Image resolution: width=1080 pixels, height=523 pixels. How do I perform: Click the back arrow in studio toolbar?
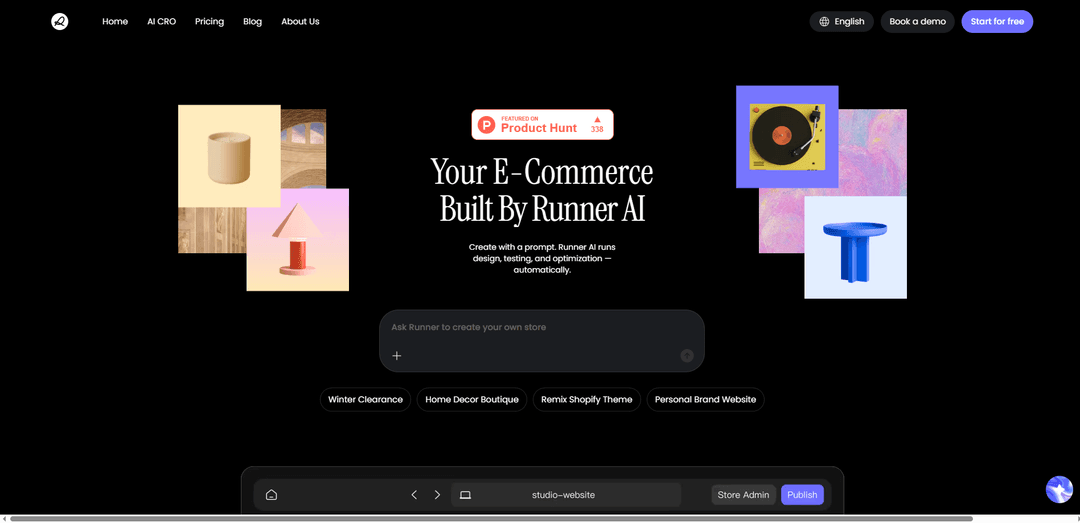pos(414,495)
